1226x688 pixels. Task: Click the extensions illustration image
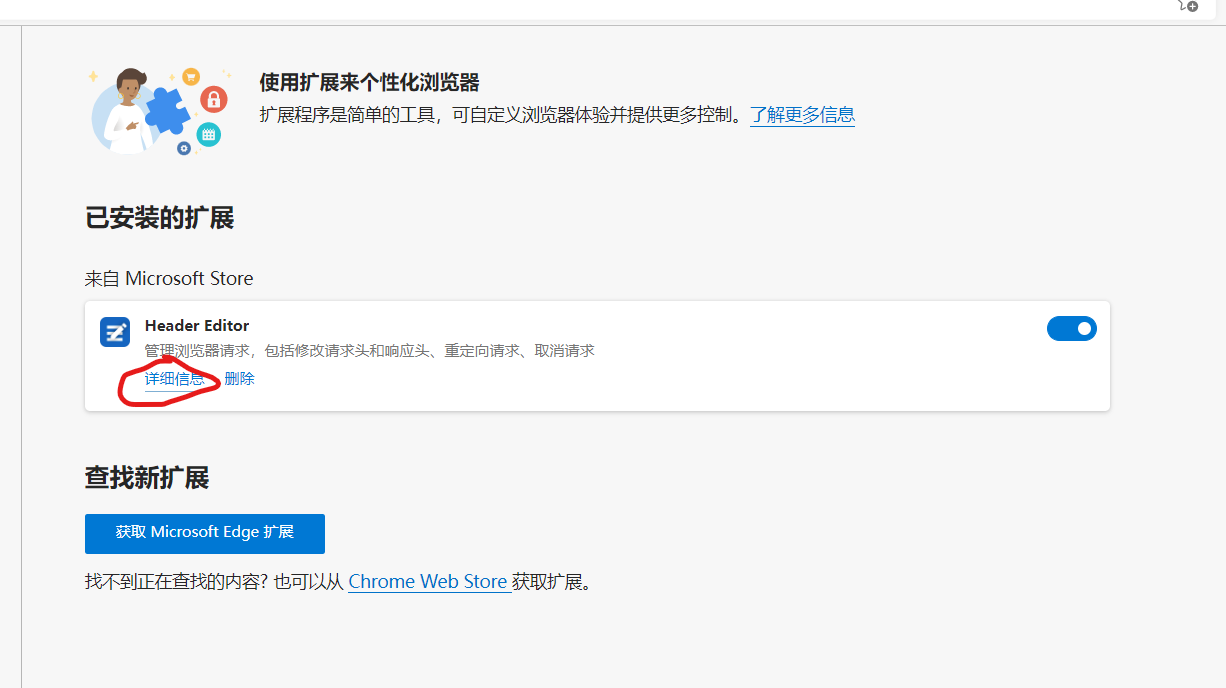click(x=160, y=110)
